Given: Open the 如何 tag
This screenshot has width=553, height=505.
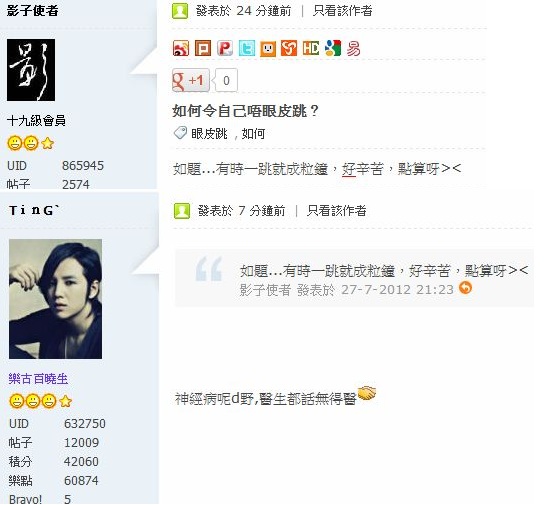Looking at the screenshot, I should pos(253,134).
